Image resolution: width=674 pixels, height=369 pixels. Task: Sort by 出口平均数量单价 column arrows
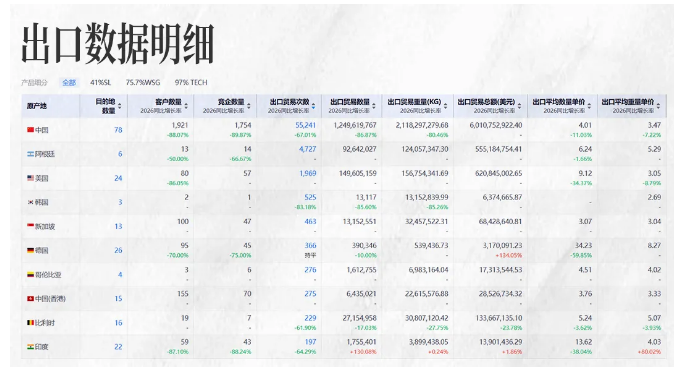[589, 106]
